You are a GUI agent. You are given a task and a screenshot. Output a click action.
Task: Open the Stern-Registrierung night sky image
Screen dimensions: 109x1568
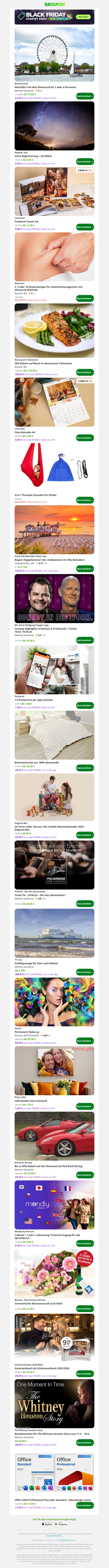[54, 126]
